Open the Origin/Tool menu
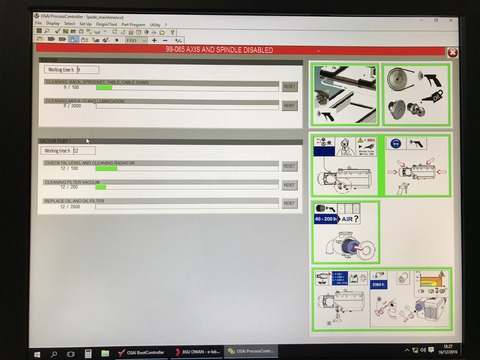This screenshot has height=360, width=480. [106, 24]
